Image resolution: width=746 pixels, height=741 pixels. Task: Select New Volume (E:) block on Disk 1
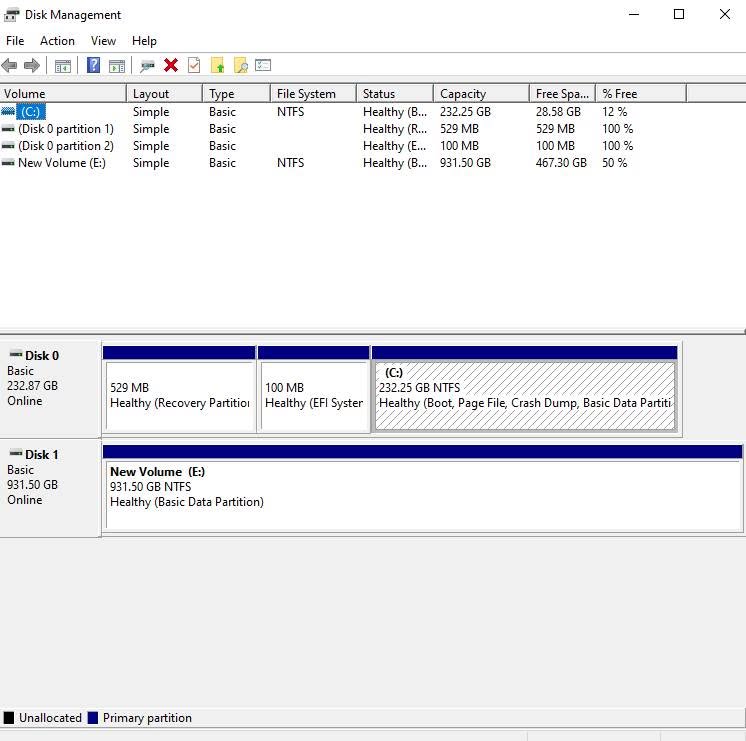pos(422,489)
